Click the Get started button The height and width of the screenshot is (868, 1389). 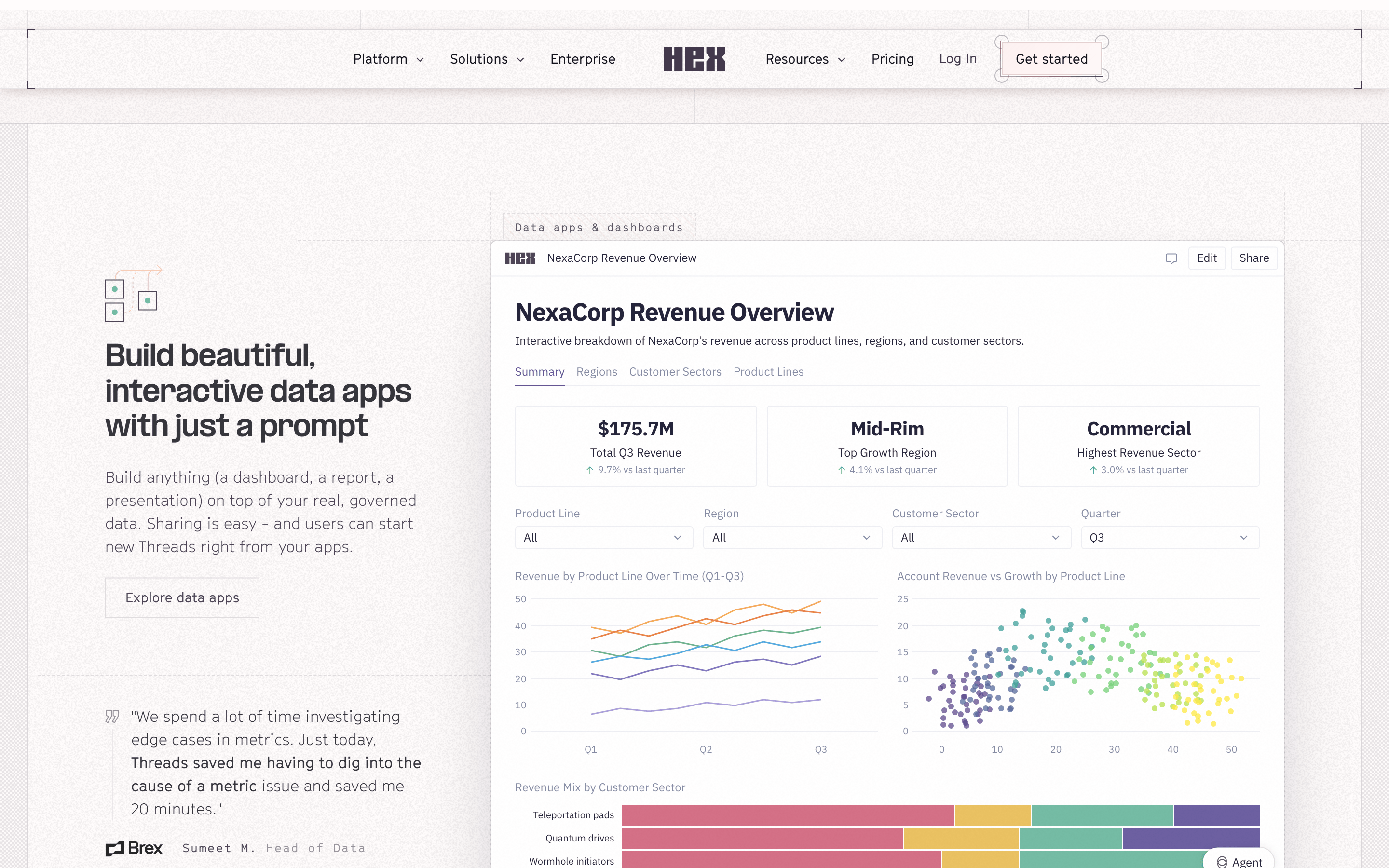click(x=1051, y=59)
